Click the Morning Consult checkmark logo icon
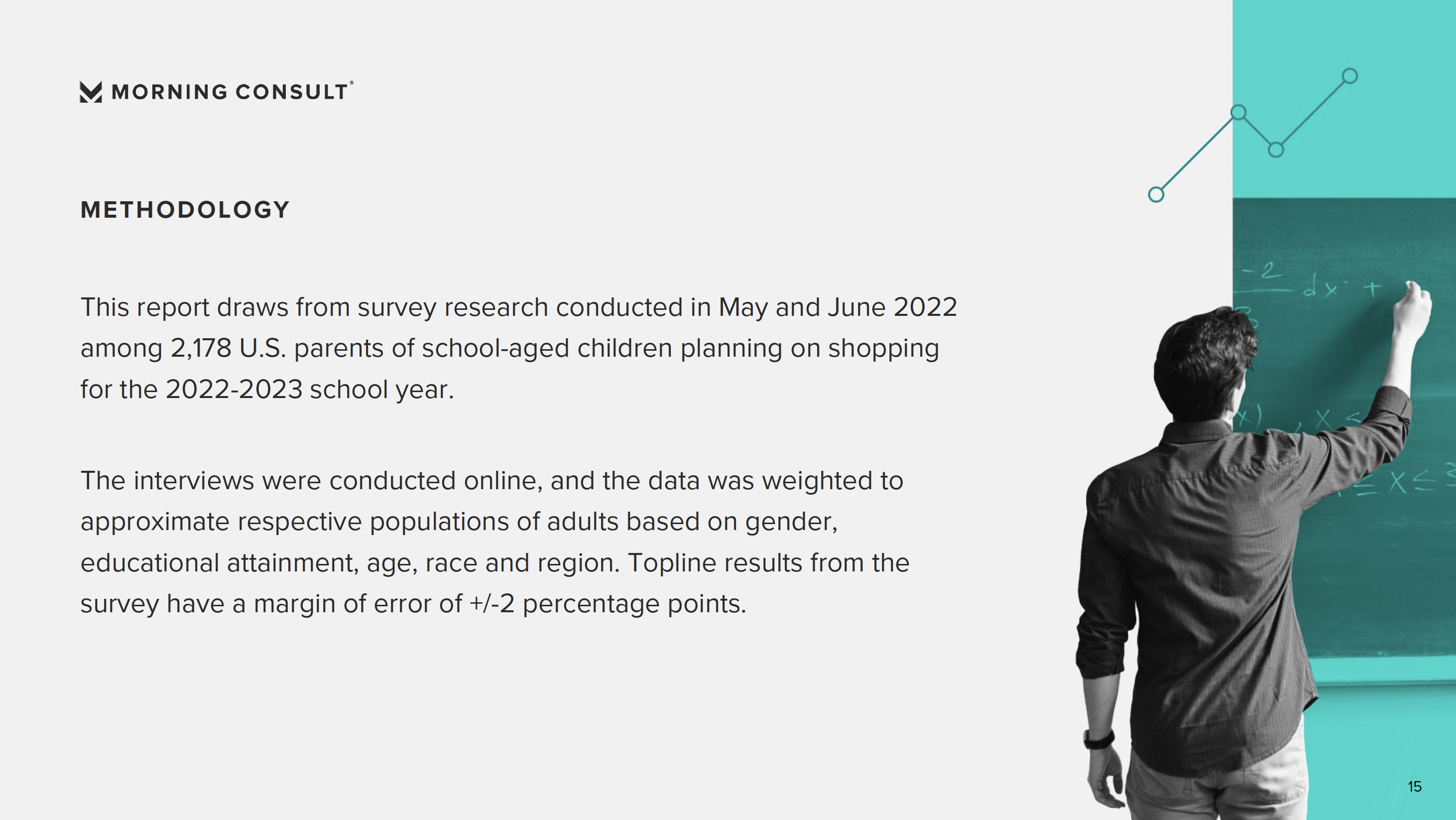Image resolution: width=1456 pixels, height=820 pixels. click(91, 92)
